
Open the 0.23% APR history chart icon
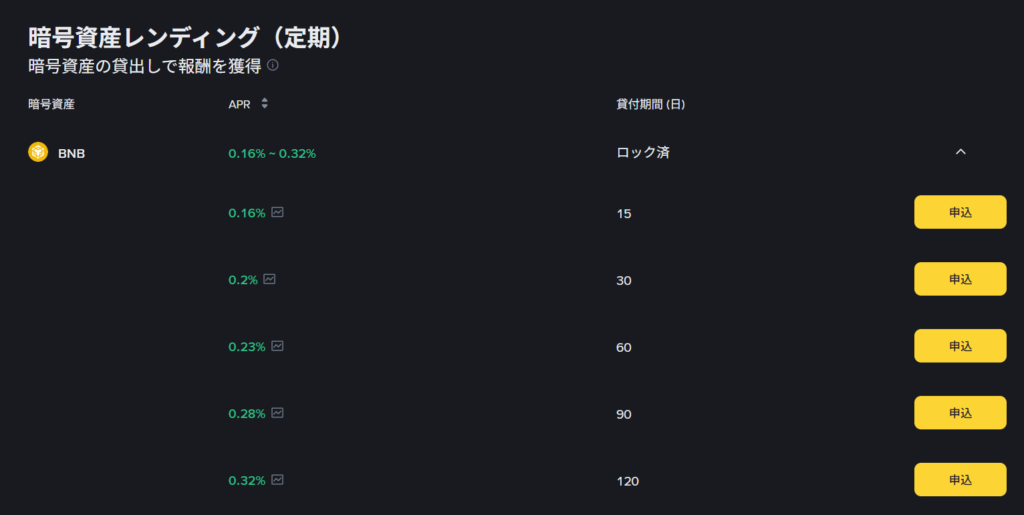pyautogui.click(x=277, y=346)
